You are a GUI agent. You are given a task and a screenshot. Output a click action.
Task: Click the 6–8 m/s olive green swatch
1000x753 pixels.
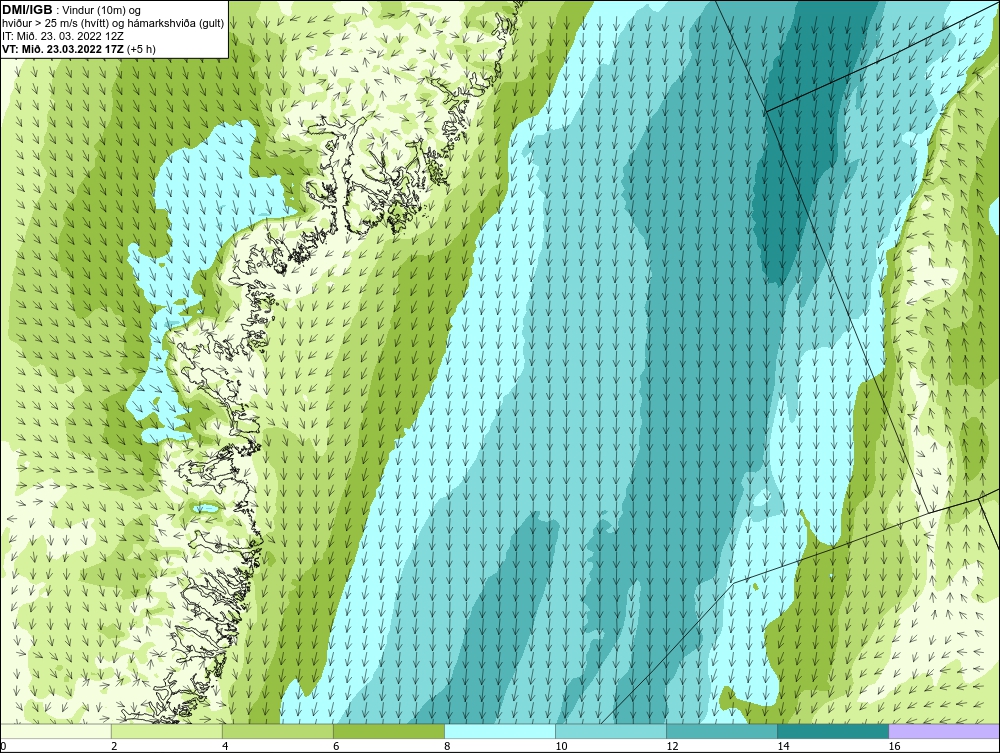388,731
